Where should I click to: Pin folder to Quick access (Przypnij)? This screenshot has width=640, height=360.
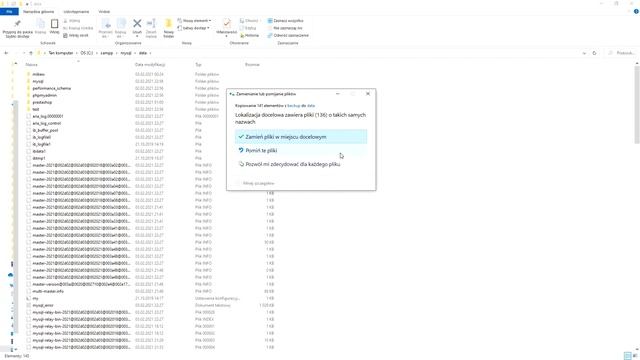[x=17, y=28]
